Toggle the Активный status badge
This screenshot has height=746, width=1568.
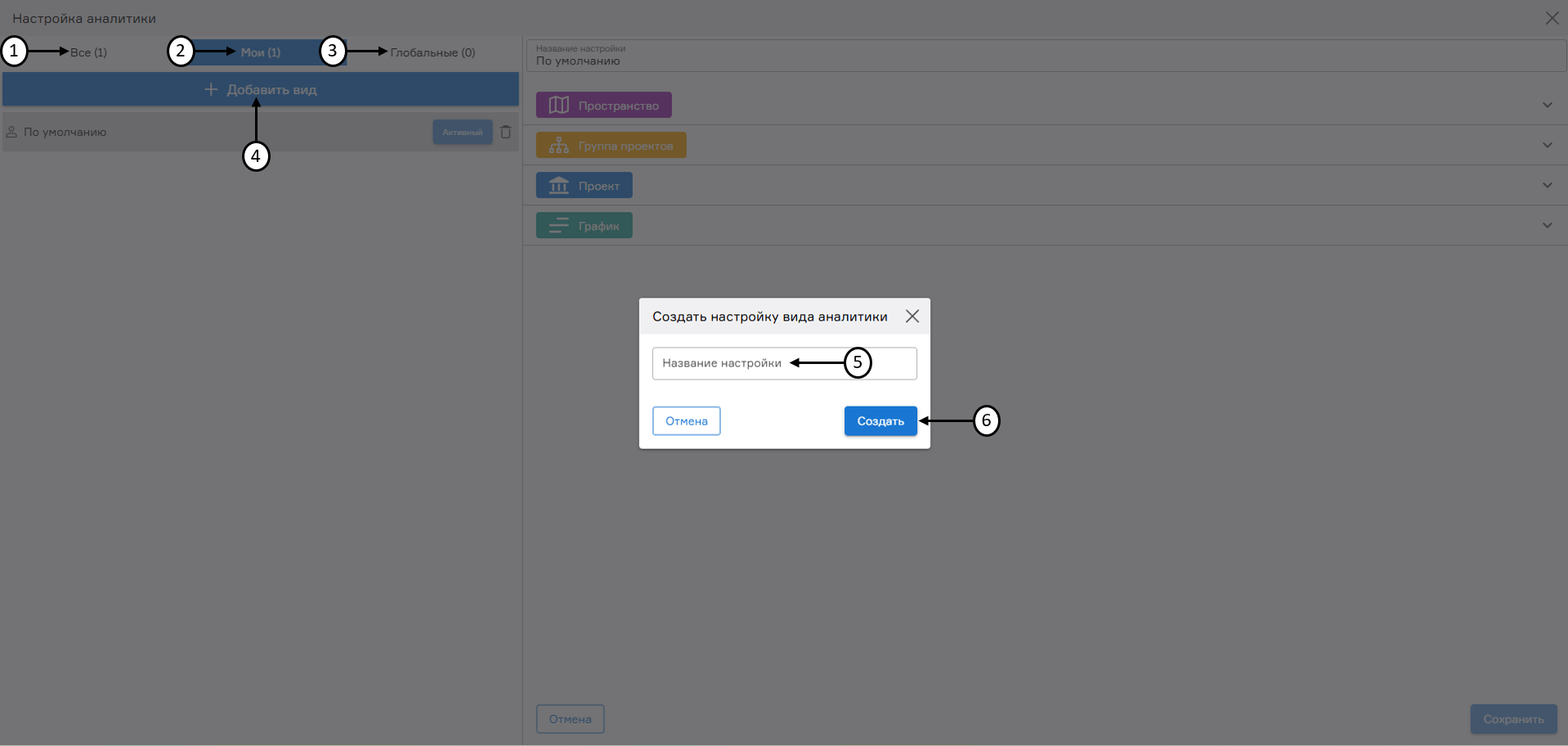(x=462, y=132)
